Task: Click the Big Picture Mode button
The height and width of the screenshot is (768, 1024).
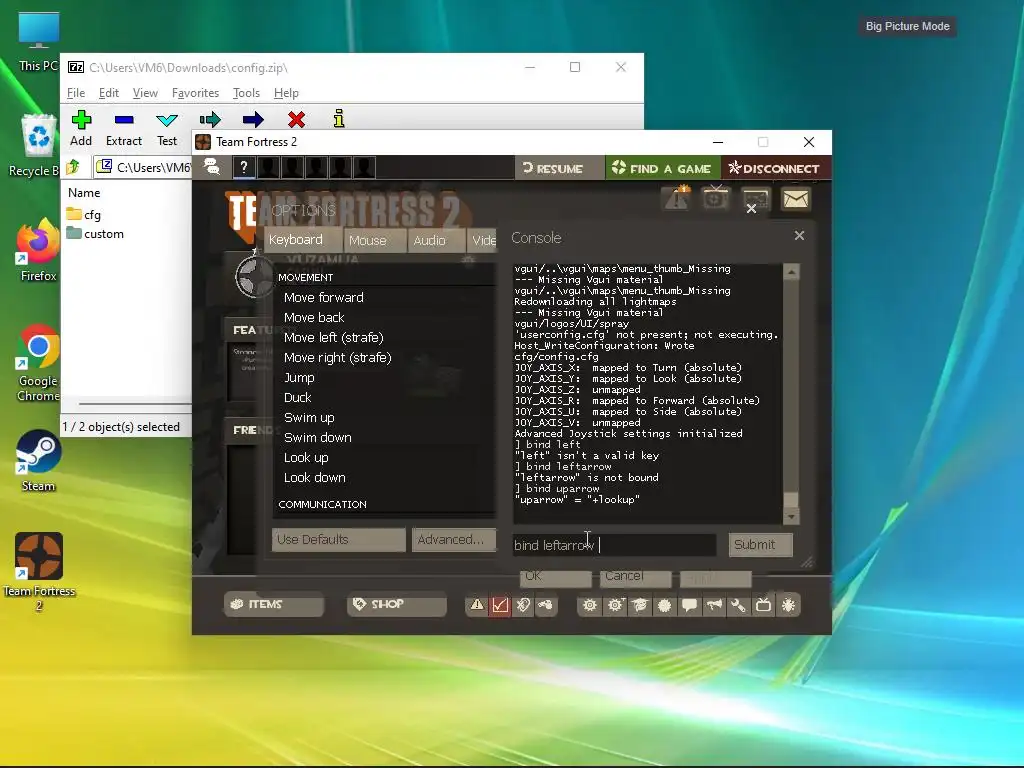Action: pos(907,26)
